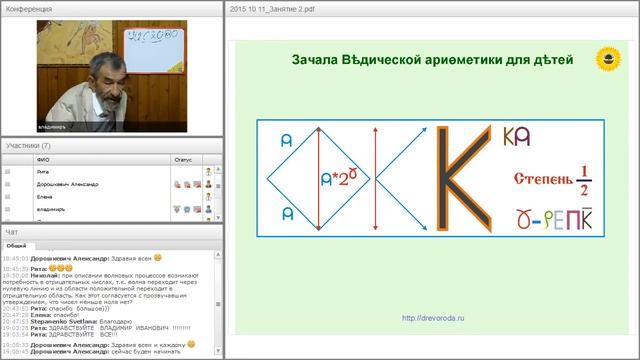Click first status icon for Дорошкевич Александр

(177, 184)
